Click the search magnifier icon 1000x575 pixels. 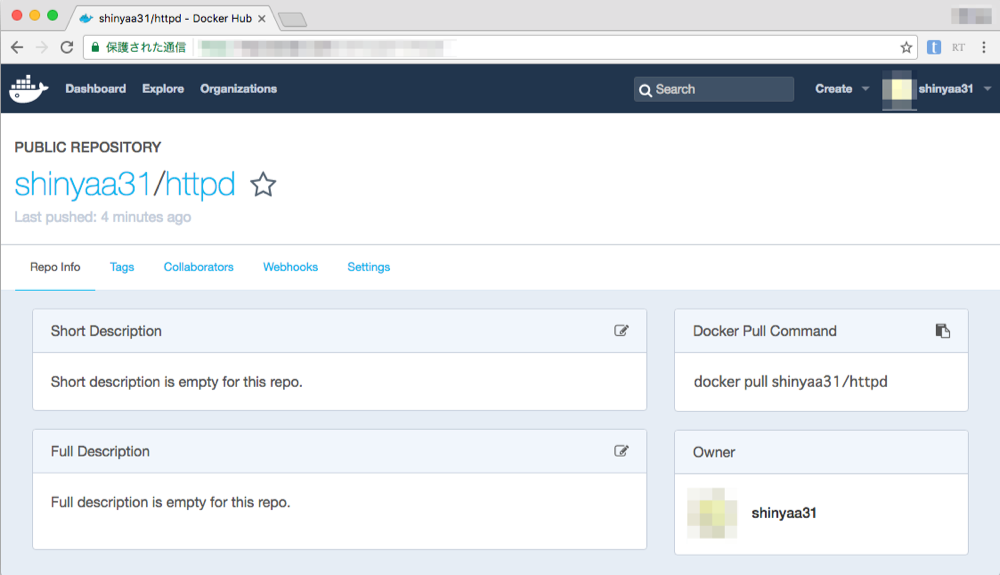645,90
